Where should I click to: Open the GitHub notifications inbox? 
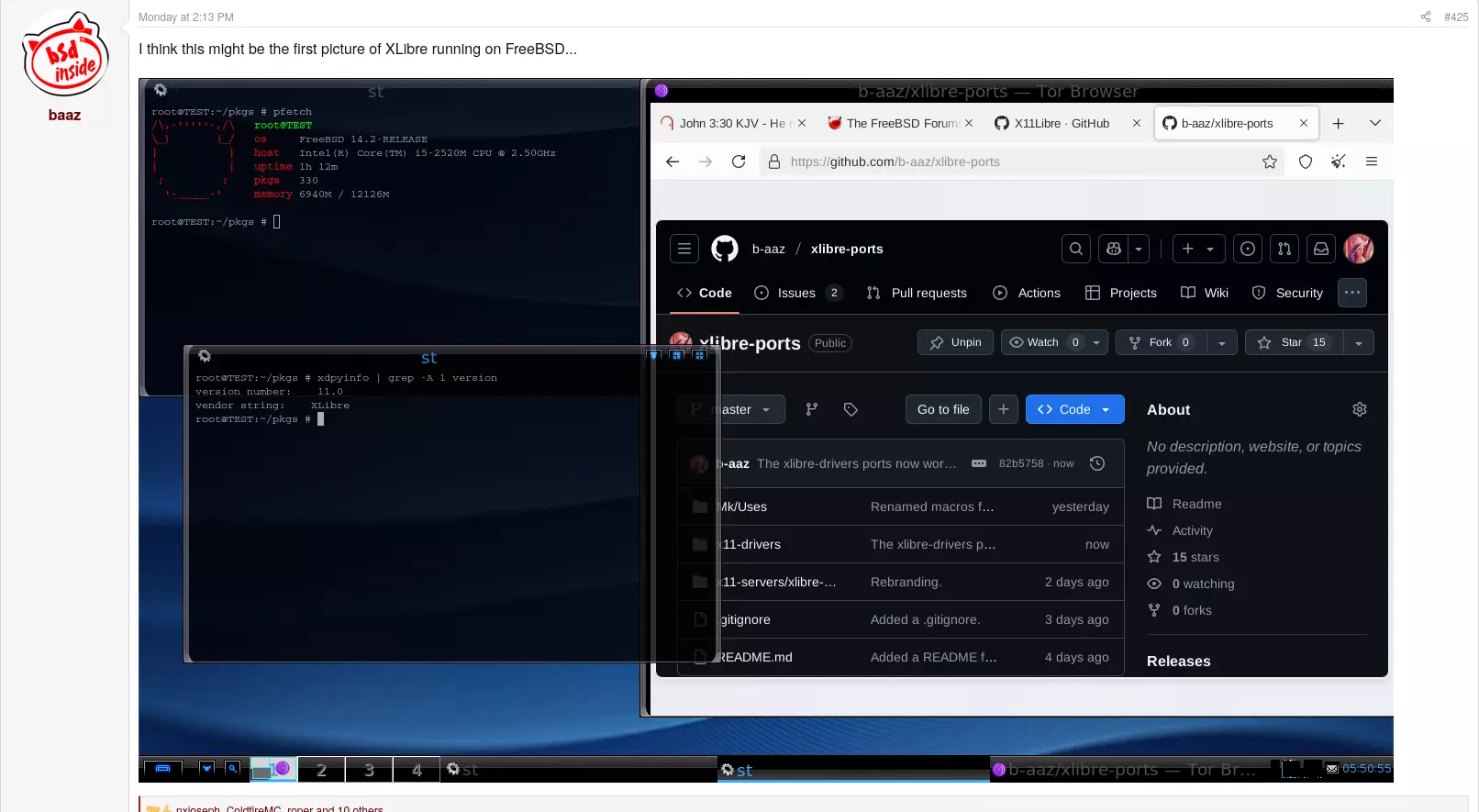coord(1321,249)
